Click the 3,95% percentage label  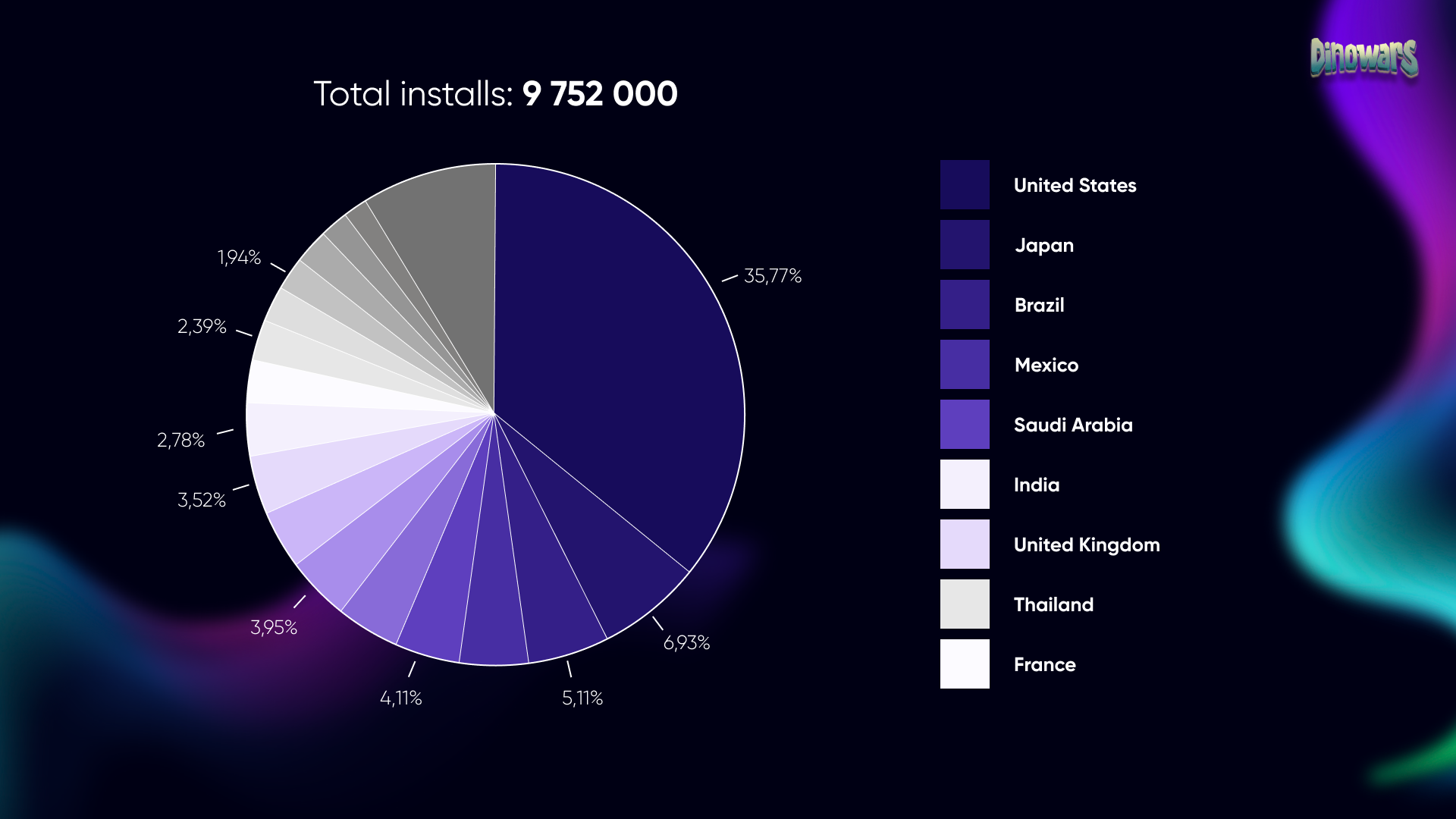274,628
